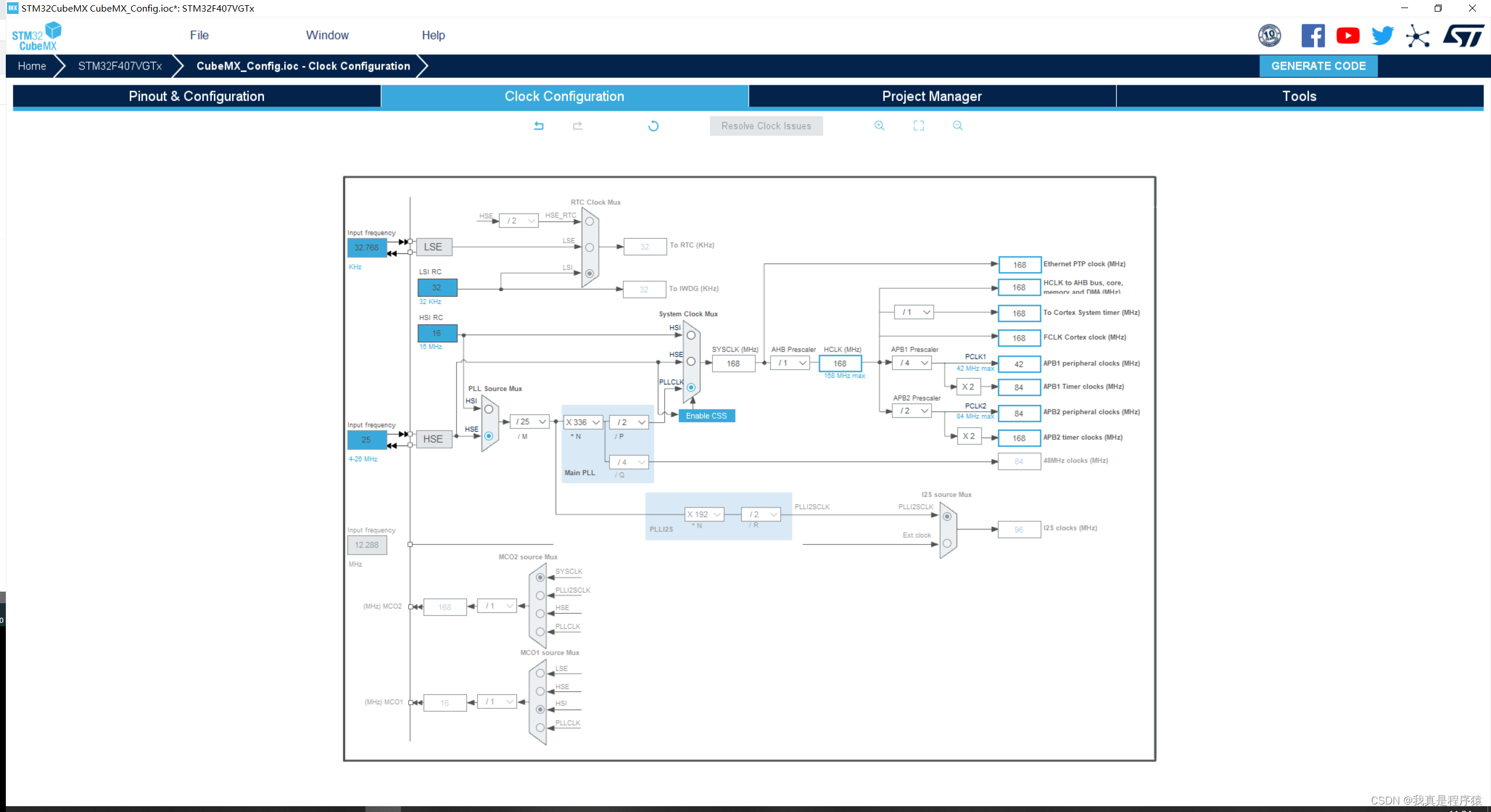Click the ST community network icon
Viewport: 1491px width, 812px height.
(1417, 36)
